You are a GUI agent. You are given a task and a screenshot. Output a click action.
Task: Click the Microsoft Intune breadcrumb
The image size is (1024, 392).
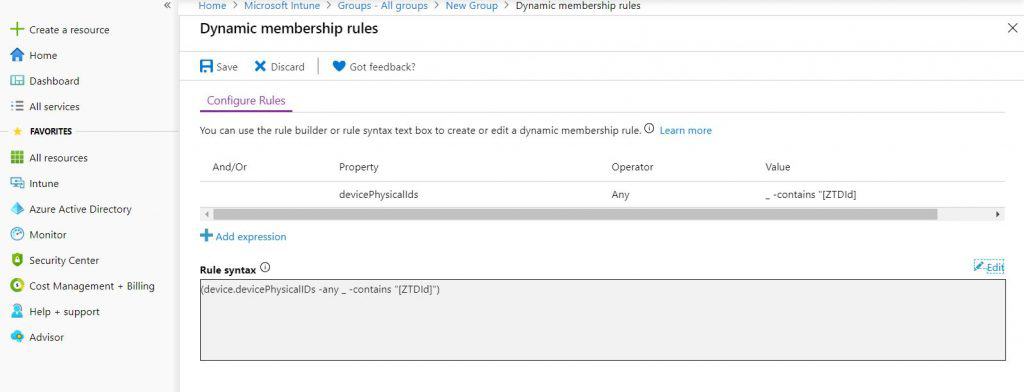point(282,6)
